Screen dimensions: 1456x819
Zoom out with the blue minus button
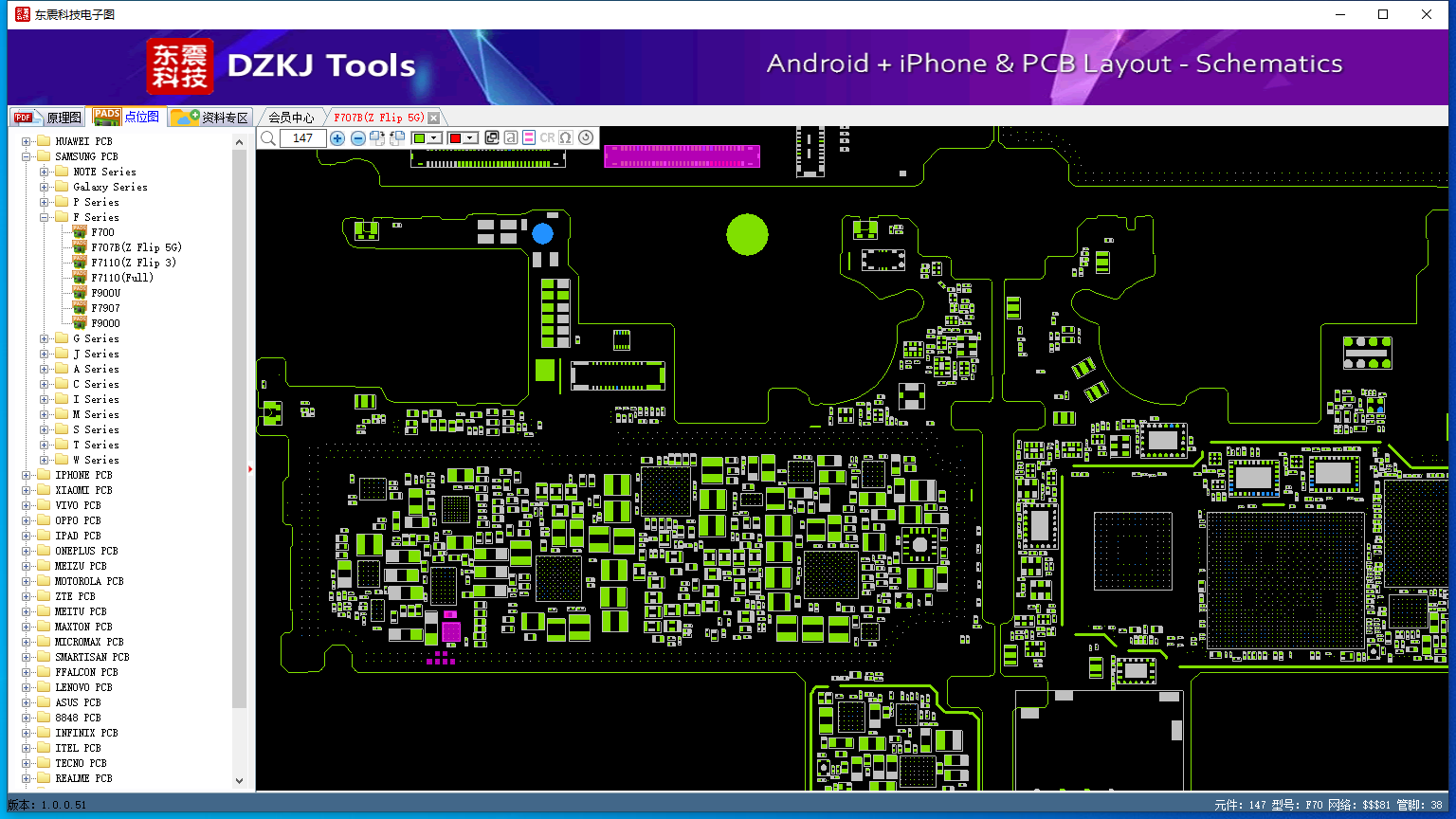click(358, 138)
